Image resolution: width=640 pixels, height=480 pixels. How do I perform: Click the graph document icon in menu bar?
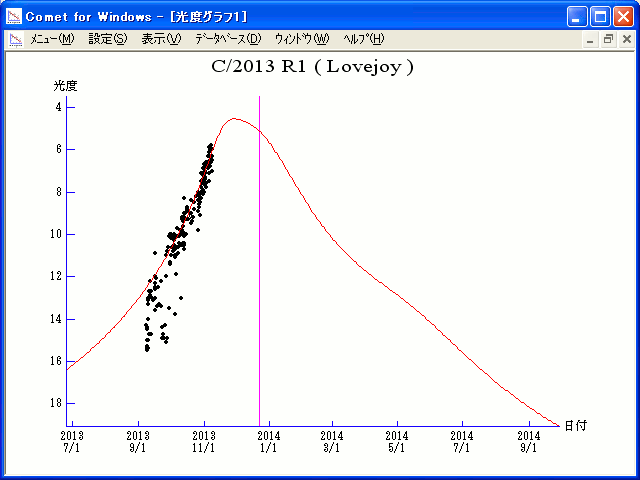pyautogui.click(x=16, y=40)
